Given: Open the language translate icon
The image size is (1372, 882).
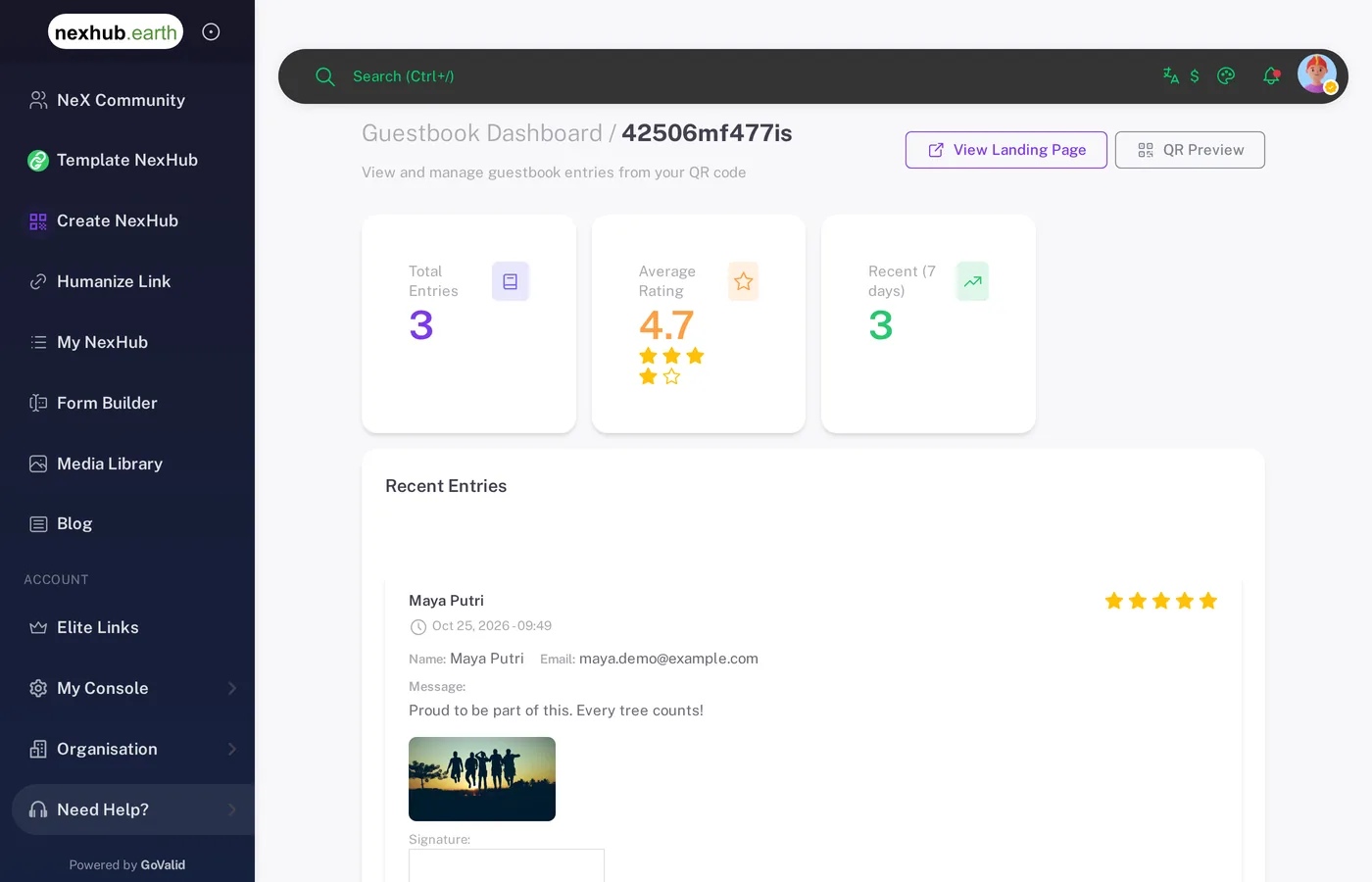Looking at the screenshot, I should click(x=1171, y=75).
